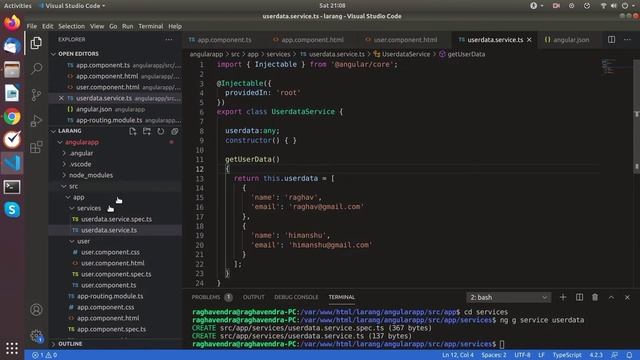640x360 pixels.
Task: Collapse the services folder
Action: pyautogui.click(x=89, y=208)
